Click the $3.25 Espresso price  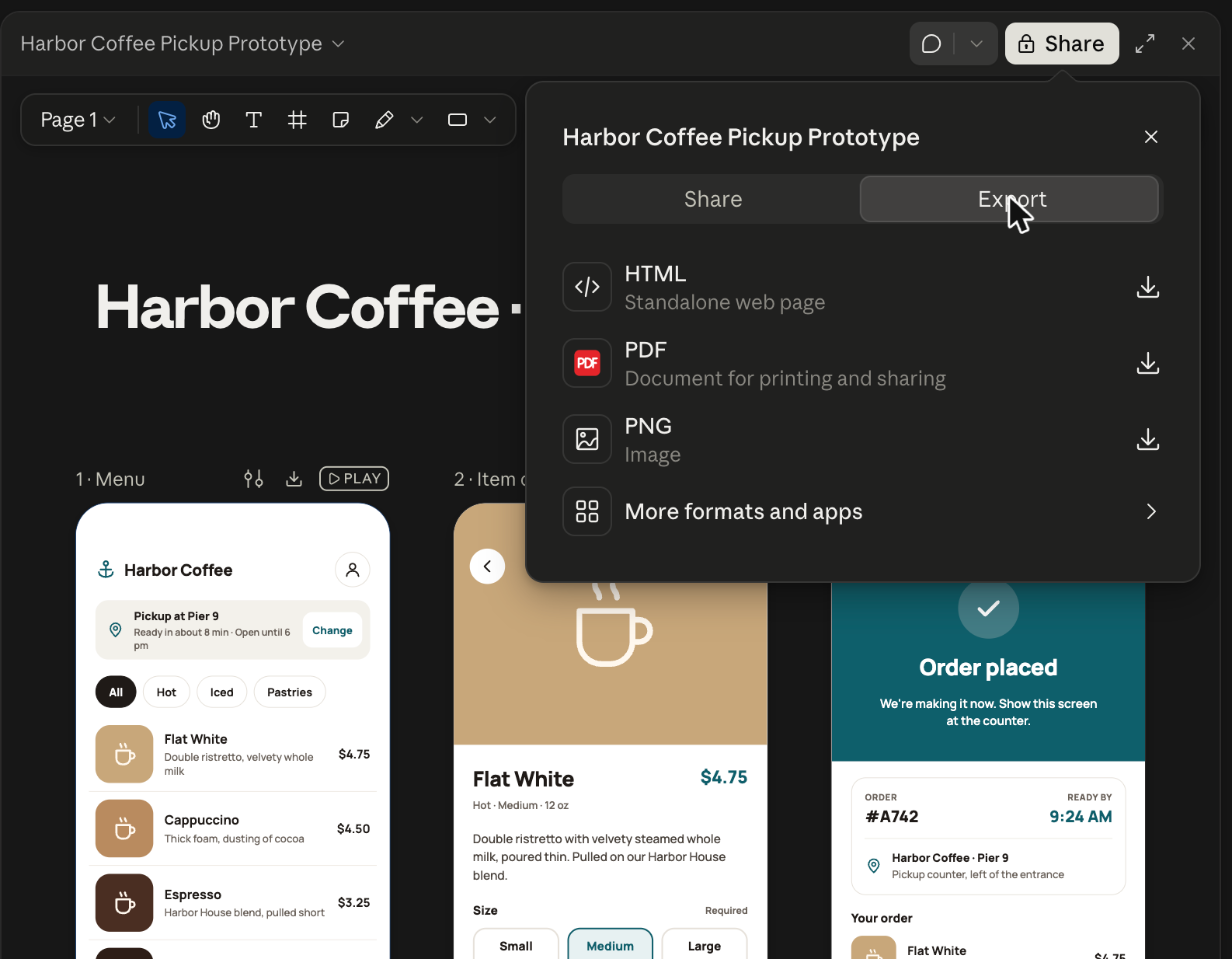pyautogui.click(x=353, y=903)
